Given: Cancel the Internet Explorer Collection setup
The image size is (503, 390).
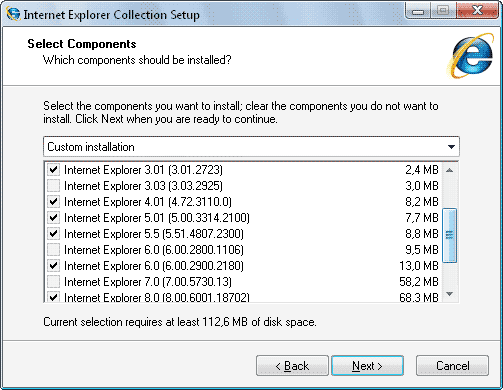Looking at the screenshot, I should coord(452,366).
